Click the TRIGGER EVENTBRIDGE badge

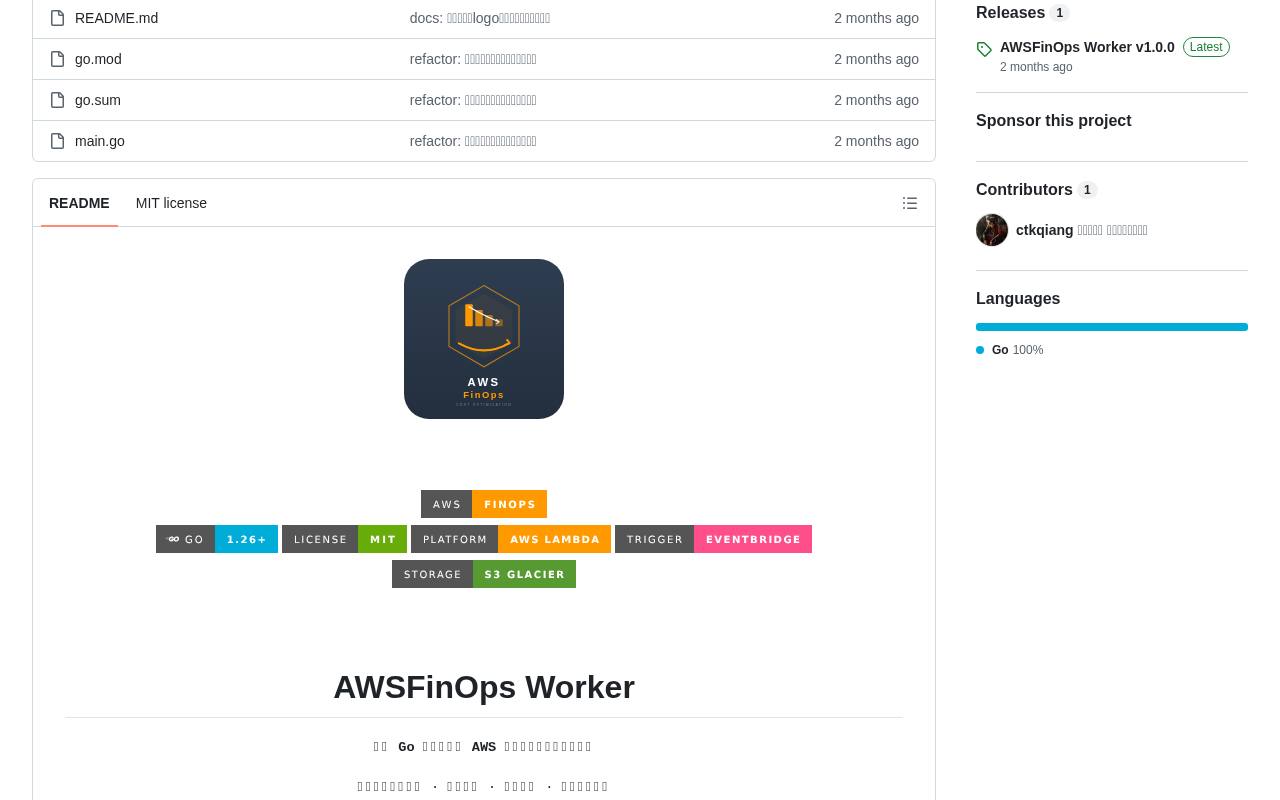coord(713,539)
